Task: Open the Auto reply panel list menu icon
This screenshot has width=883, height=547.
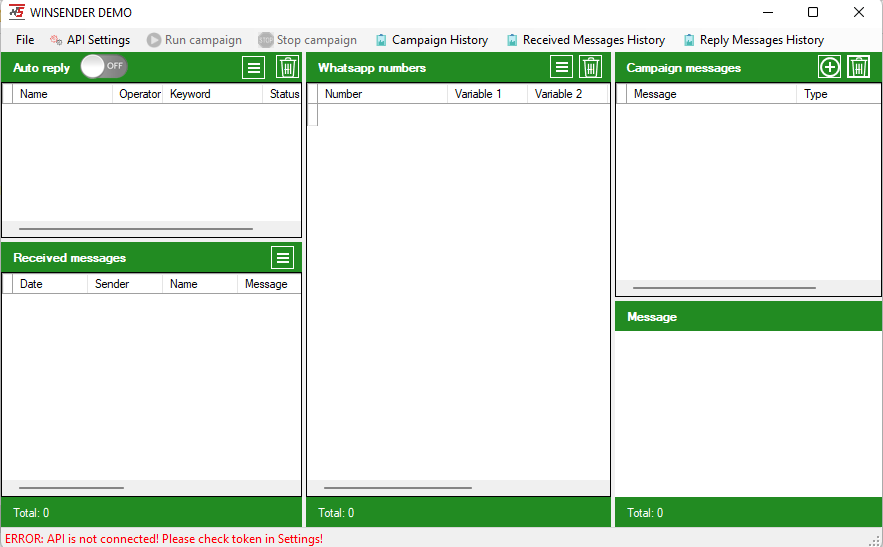Action: pos(253,68)
